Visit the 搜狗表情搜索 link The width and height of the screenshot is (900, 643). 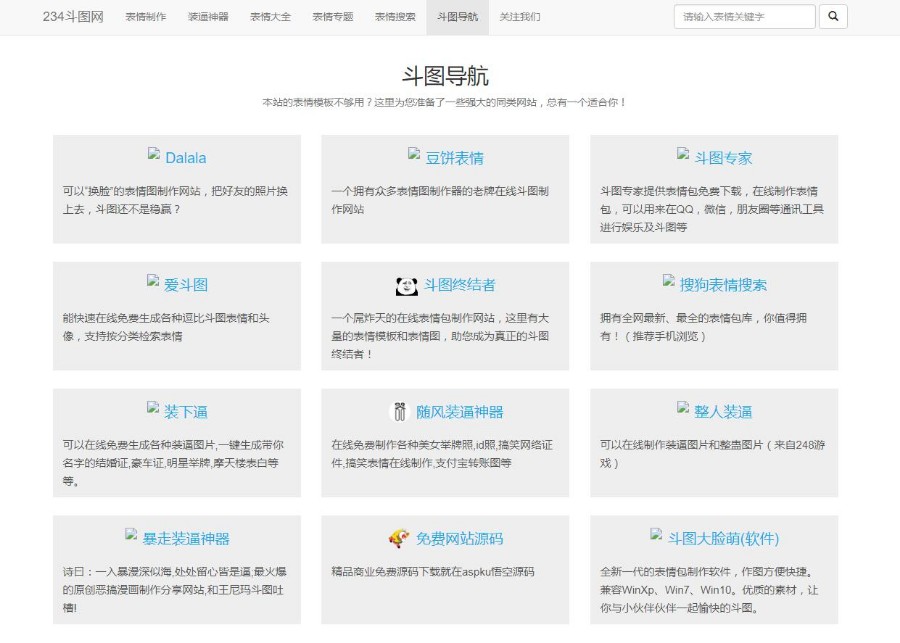pos(723,285)
